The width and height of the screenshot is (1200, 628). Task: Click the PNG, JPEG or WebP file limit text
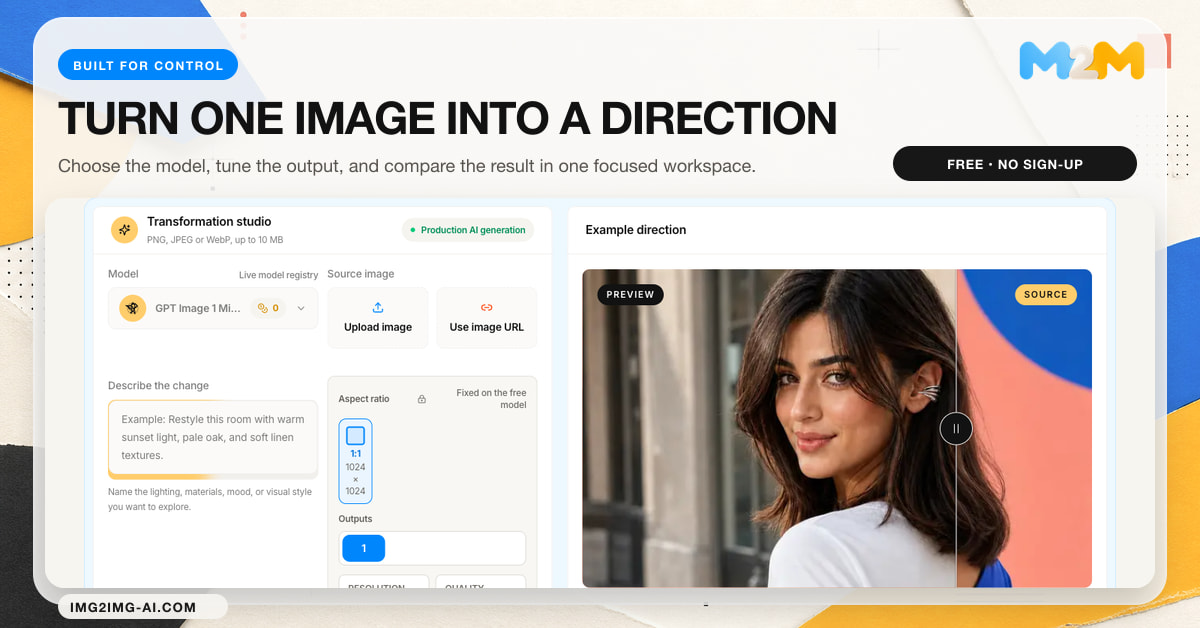pos(215,240)
